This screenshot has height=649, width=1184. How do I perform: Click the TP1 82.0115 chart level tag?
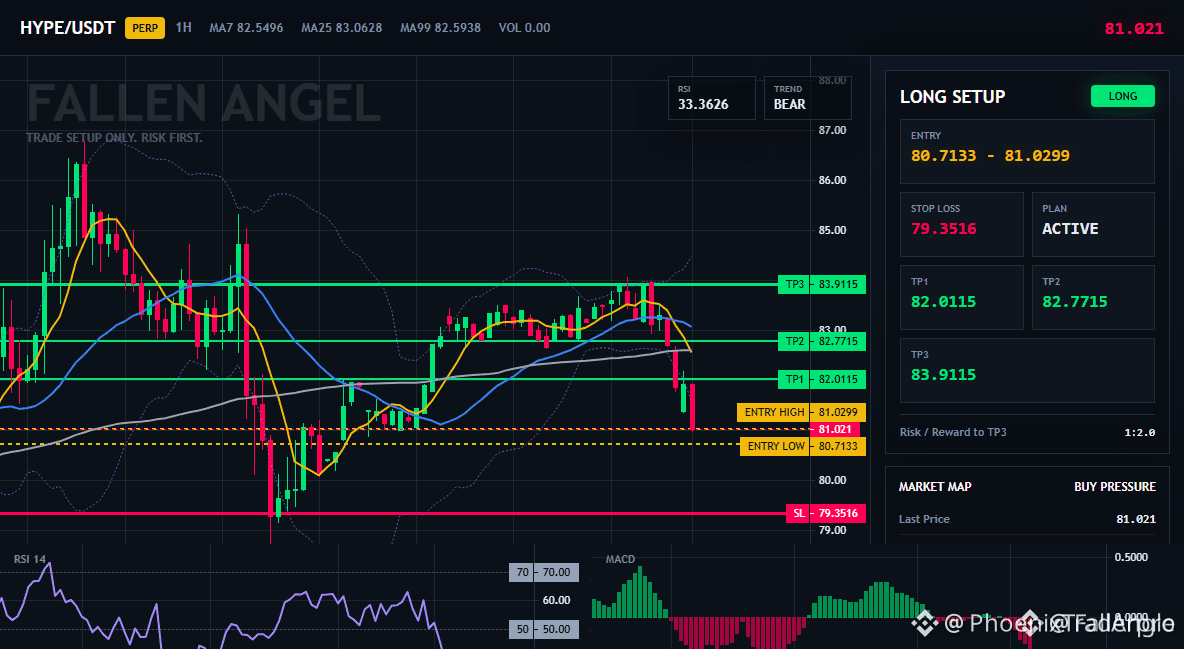[822, 379]
